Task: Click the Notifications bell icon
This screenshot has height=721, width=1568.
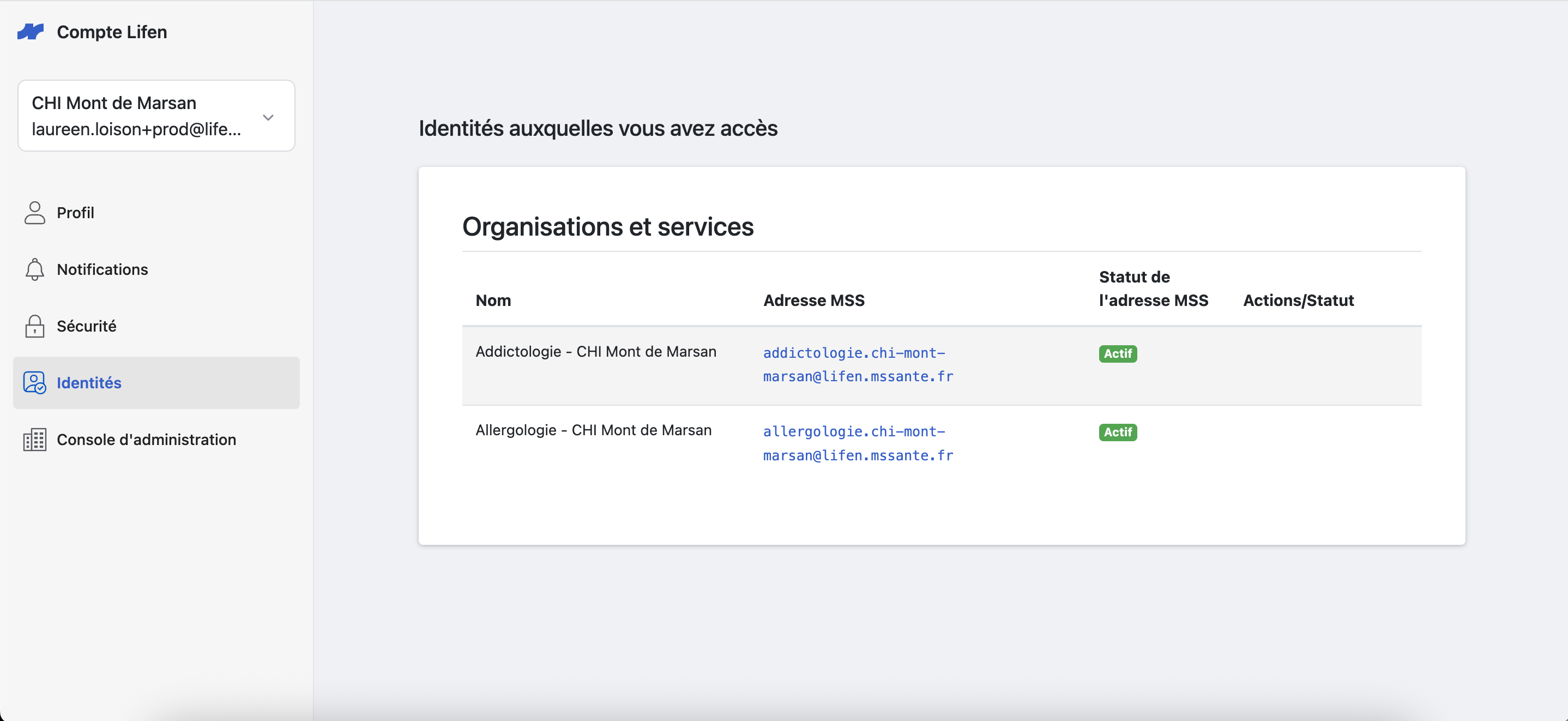Action: 35,270
